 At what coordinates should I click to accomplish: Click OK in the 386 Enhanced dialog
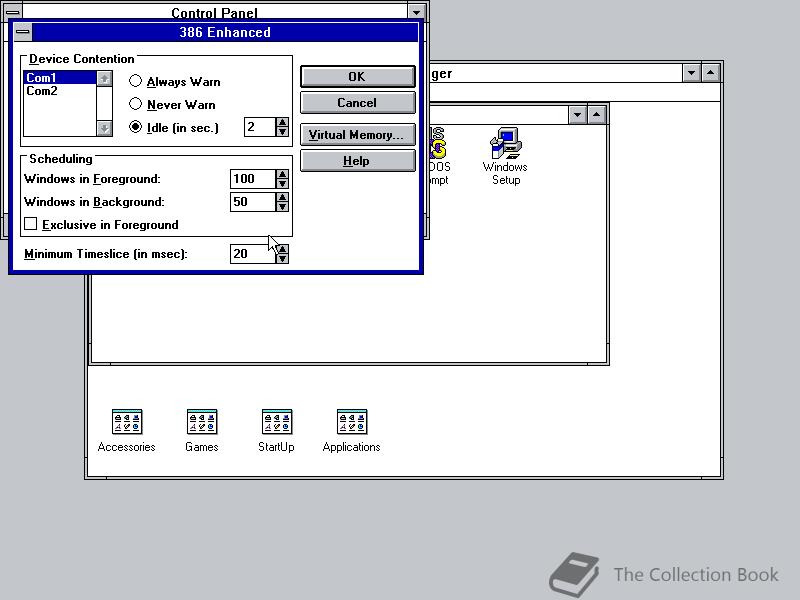point(357,77)
